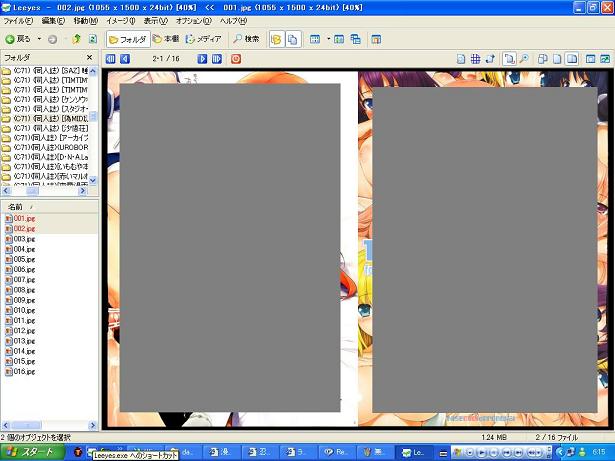Screen dimensions: 615x461
Task: Click file list horizontal scroll right arrow
Action: (93, 425)
